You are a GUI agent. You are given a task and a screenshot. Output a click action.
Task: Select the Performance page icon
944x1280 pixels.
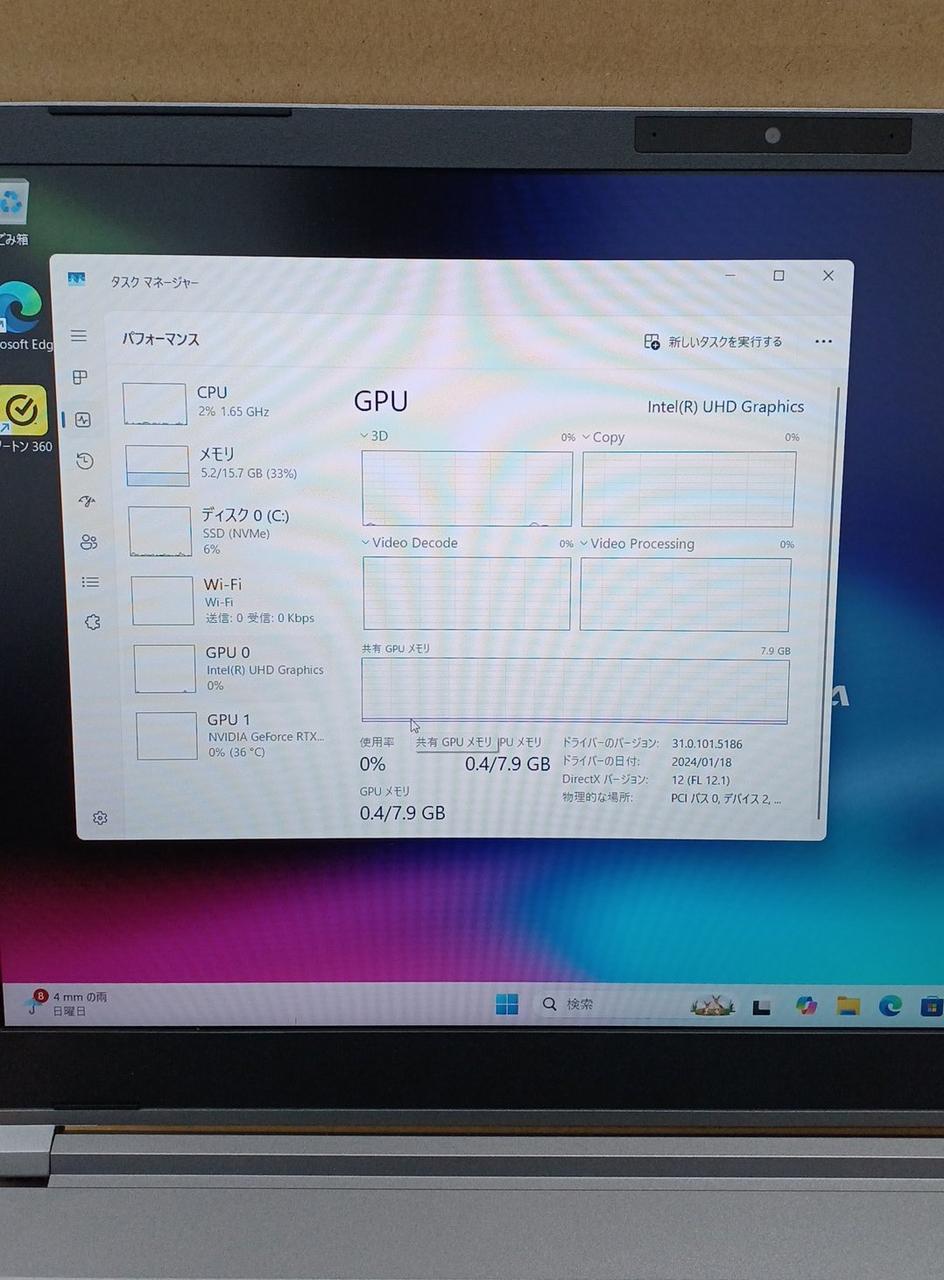tap(83, 420)
